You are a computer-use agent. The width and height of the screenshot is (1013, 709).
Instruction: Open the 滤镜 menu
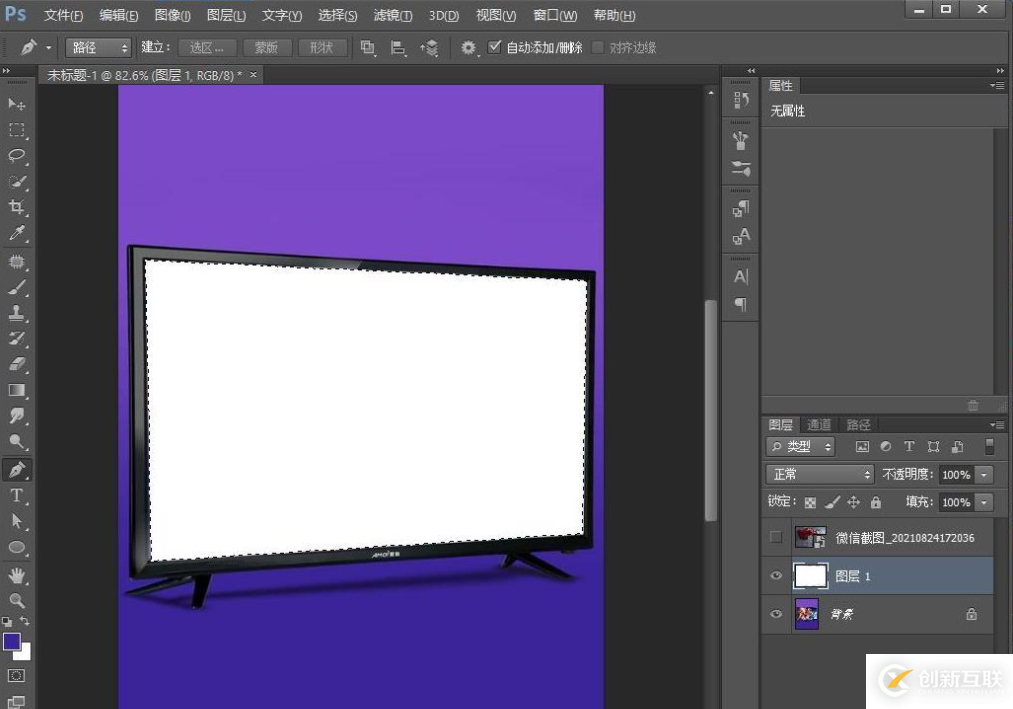[392, 15]
